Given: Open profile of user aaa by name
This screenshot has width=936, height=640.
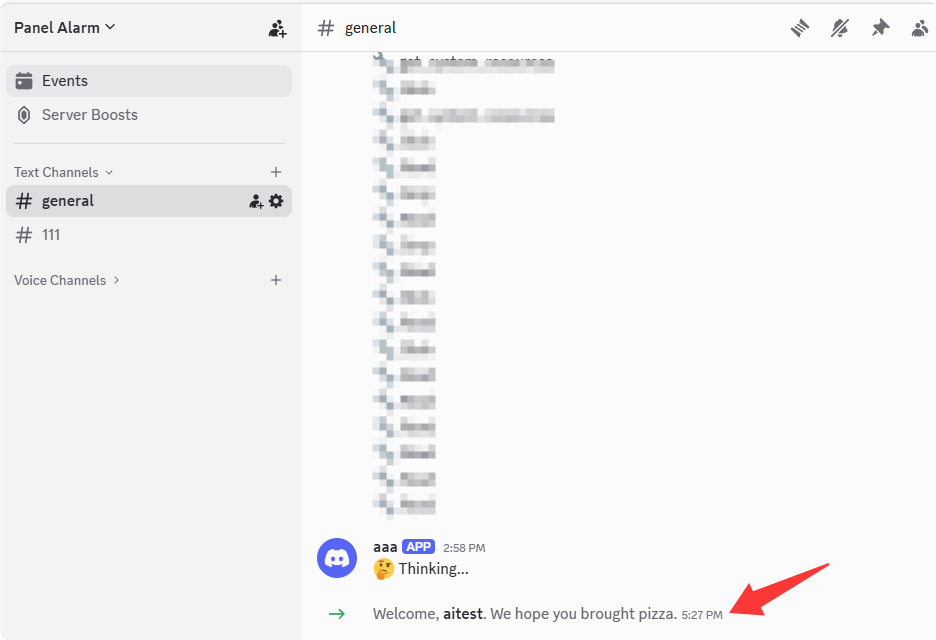Looking at the screenshot, I should point(385,547).
